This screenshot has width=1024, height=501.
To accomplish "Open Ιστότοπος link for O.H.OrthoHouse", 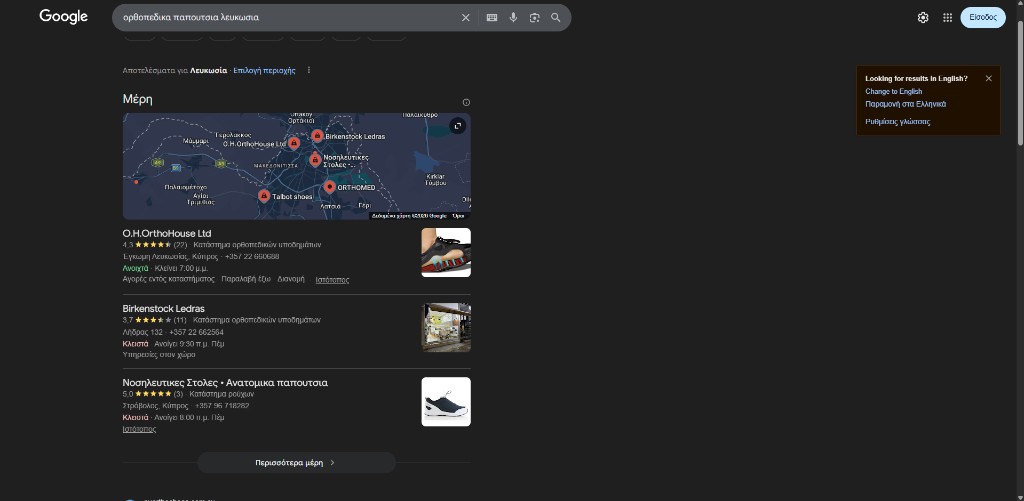I will coord(332,280).
